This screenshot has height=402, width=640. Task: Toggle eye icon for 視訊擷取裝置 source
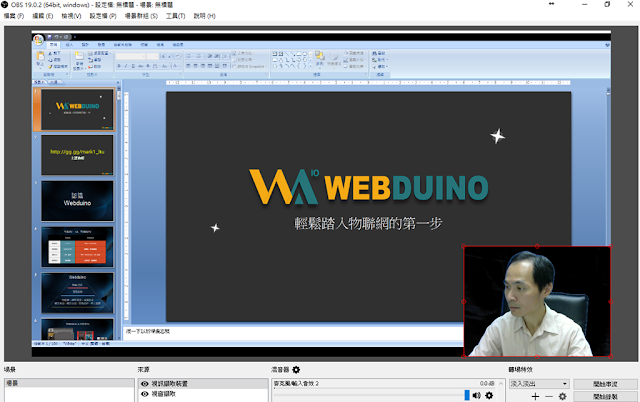pos(144,384)
